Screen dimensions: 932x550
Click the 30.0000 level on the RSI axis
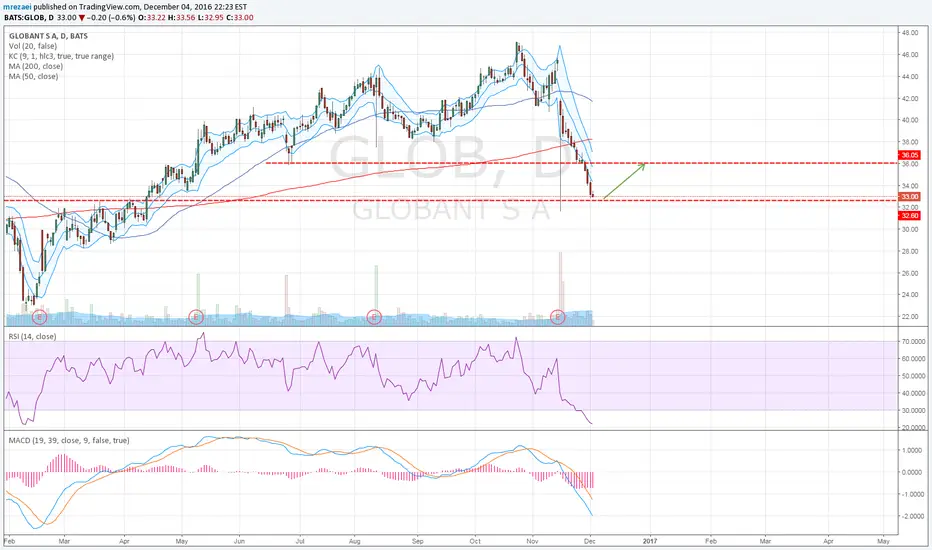(913, 410)
